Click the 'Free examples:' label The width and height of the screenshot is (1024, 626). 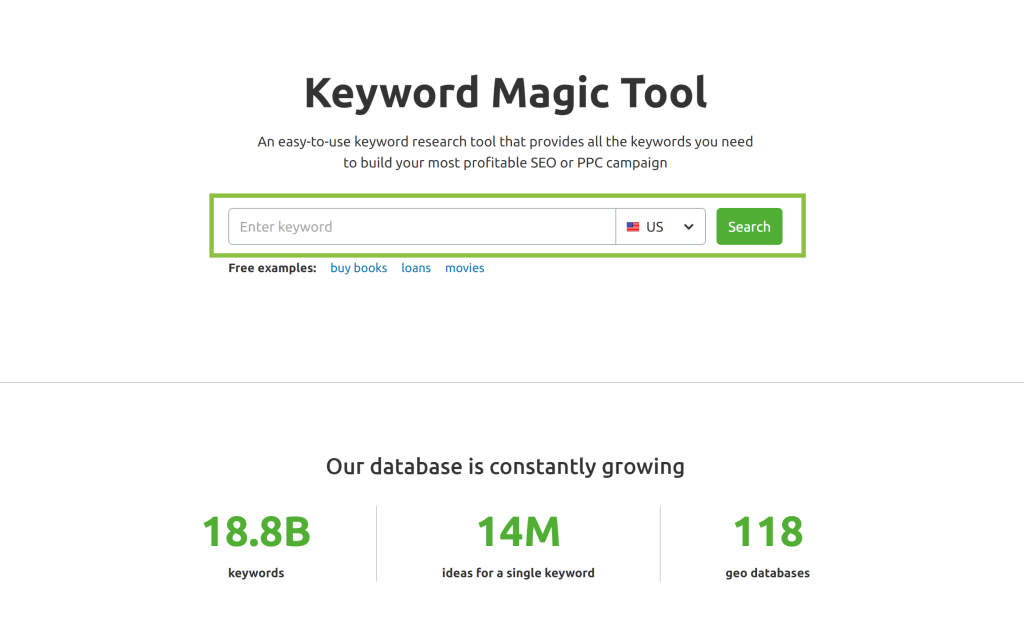point(272,268)
